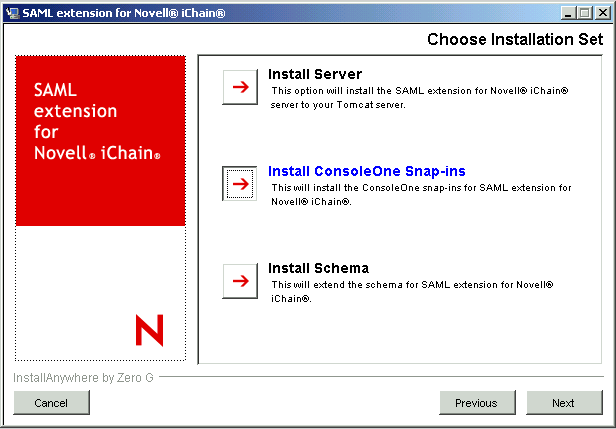Click the red SAML extension banner text

[x=97, y=121]
